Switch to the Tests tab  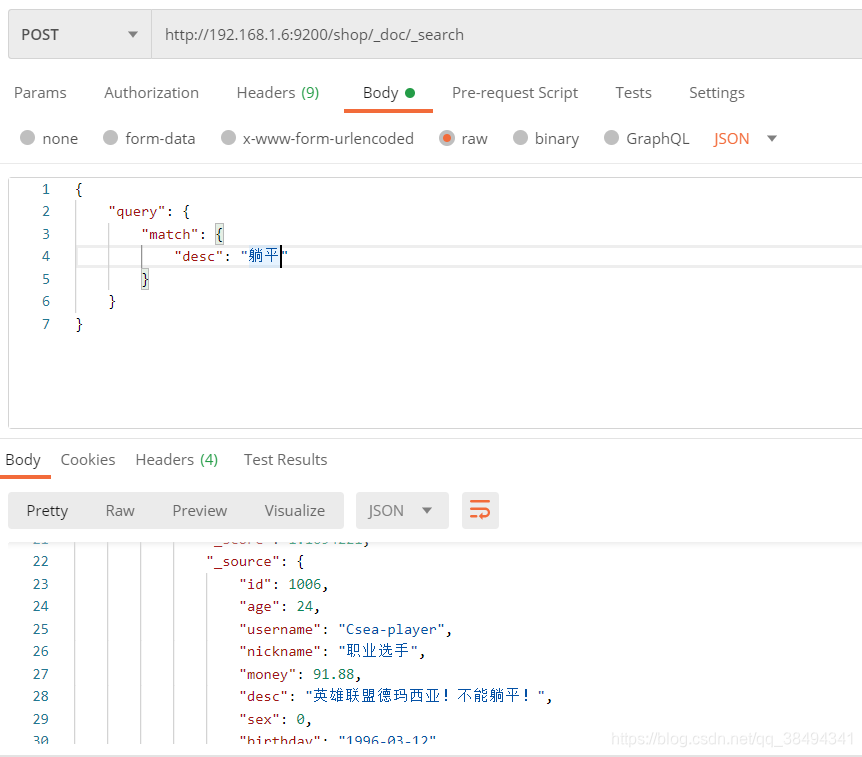633,93
